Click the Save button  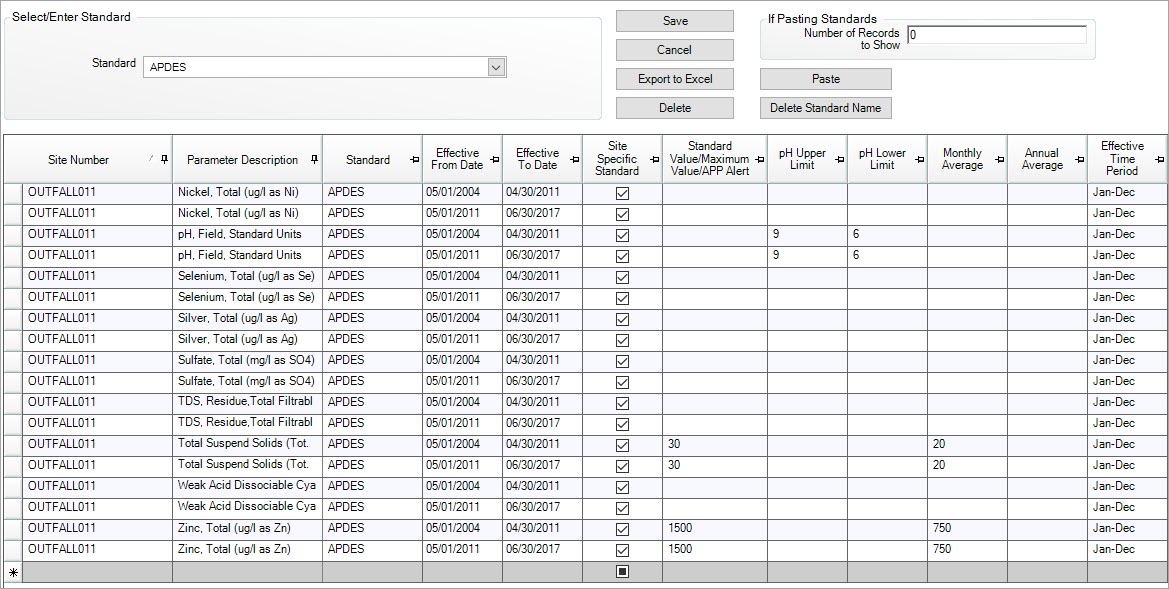coord(674,21)
